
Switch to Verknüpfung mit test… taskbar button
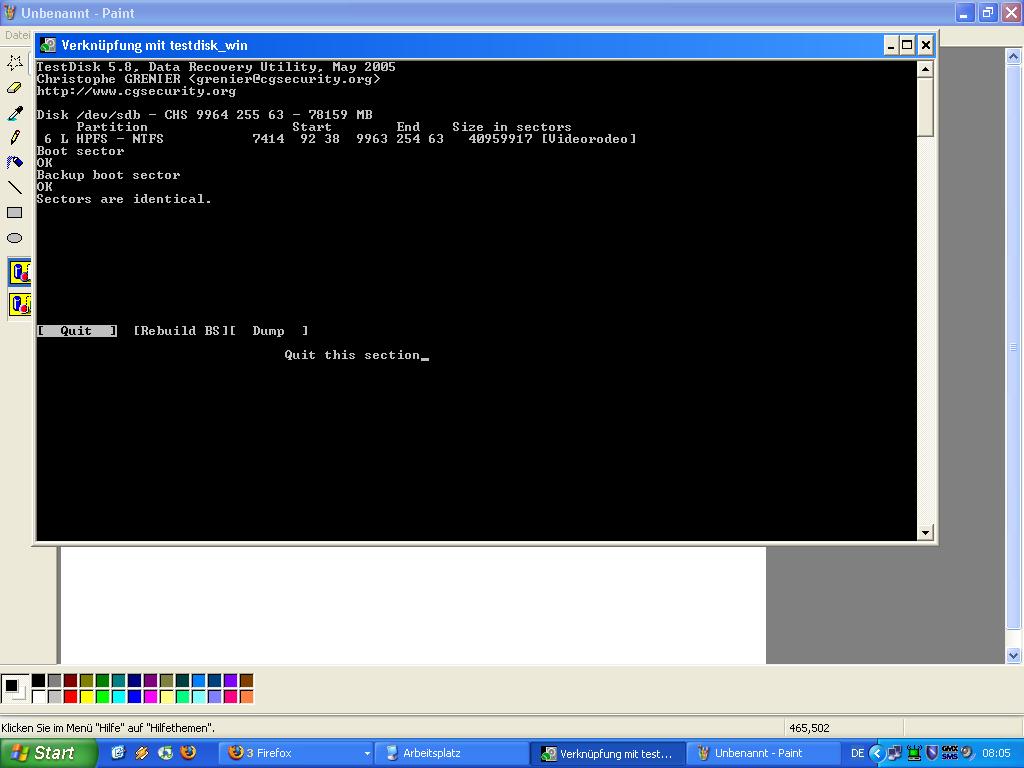click(x=607, y=753)
